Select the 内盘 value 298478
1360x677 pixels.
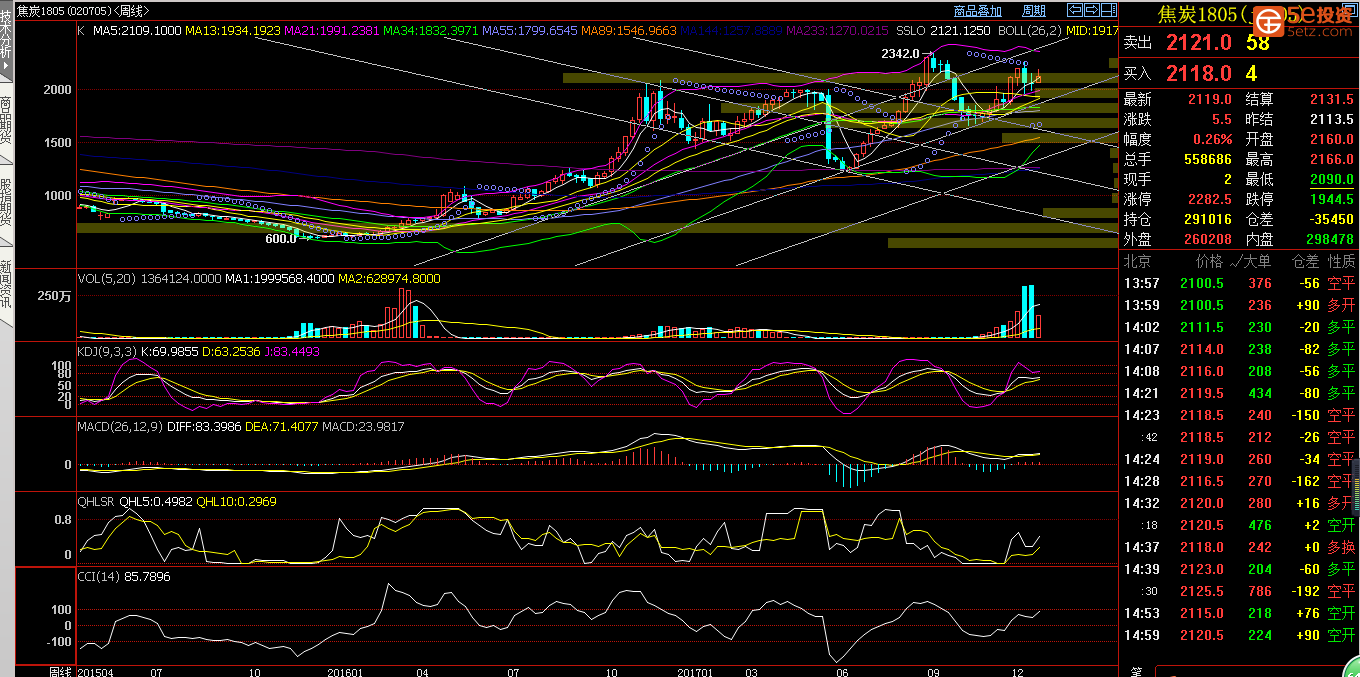[x=1329, y=239]
